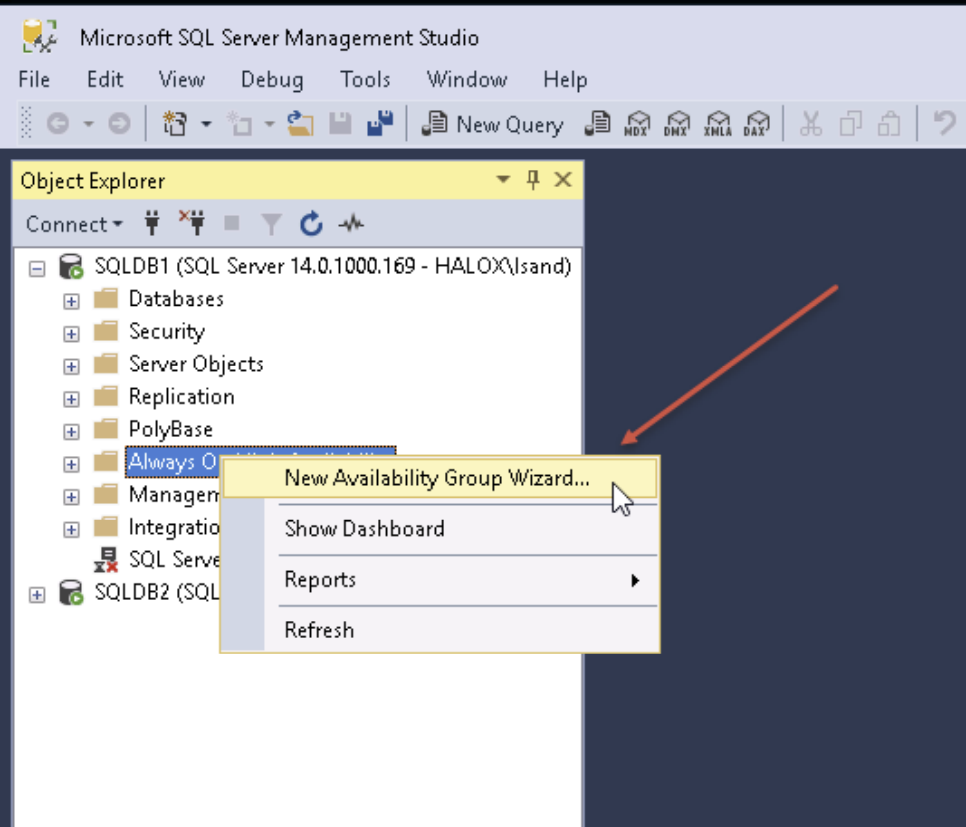
Task: Open the Tools menu
Action: (365, 79)
